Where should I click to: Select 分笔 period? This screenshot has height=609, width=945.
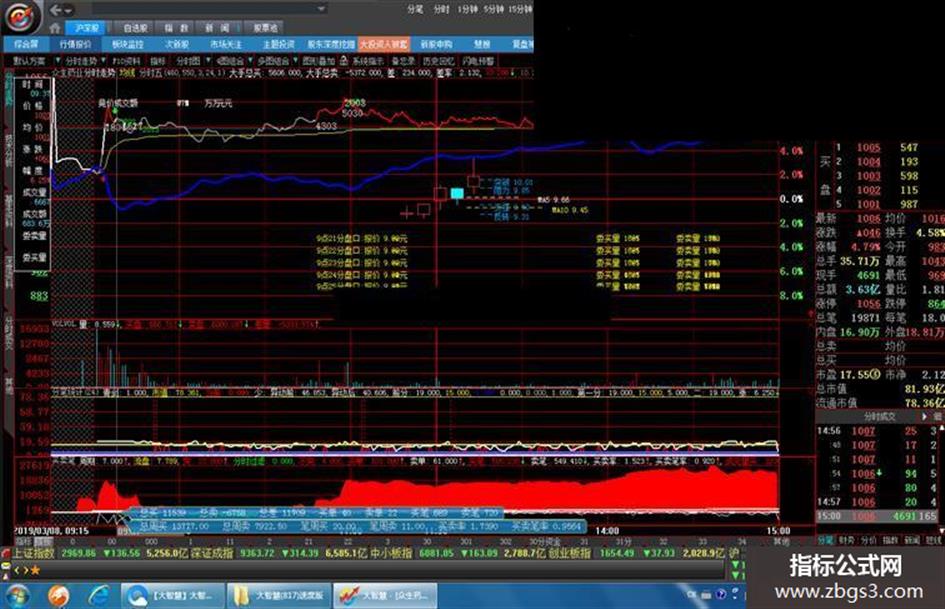point(415,9)
